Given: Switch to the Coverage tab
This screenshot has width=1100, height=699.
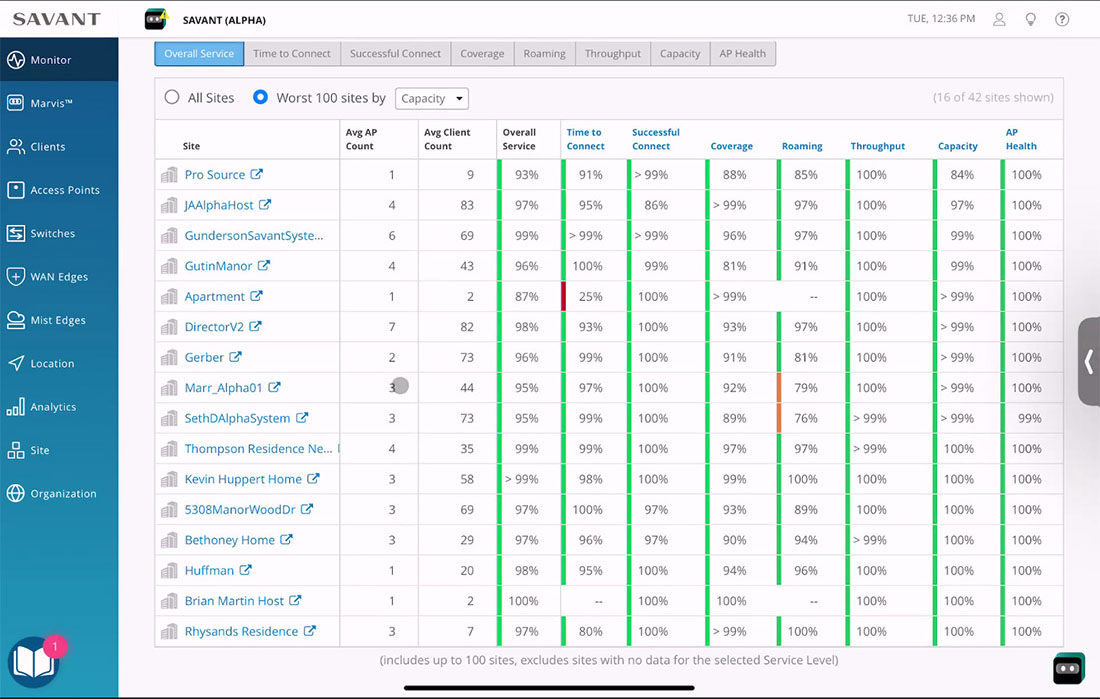Looking at the screenshot, I should click(482, 53).
